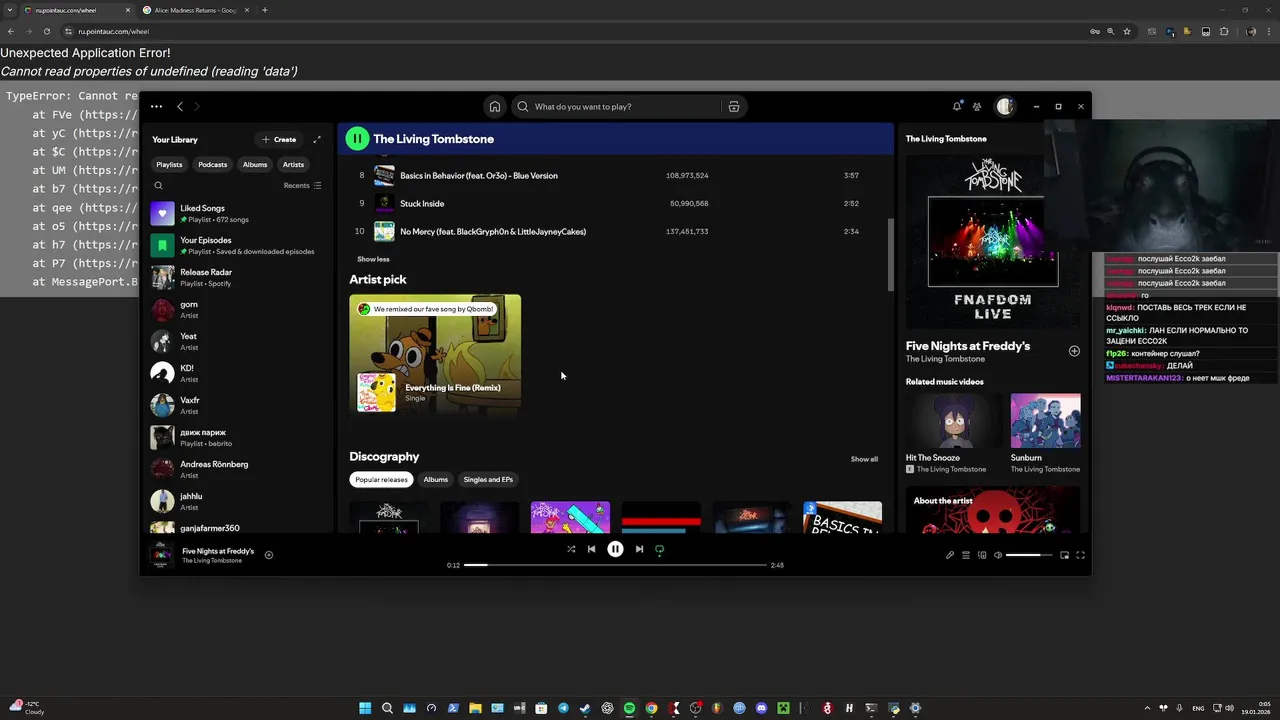Viewport: 1280px width, 720px height.
Task: Select the Singles and EPs chip
Action: [488, 480]
